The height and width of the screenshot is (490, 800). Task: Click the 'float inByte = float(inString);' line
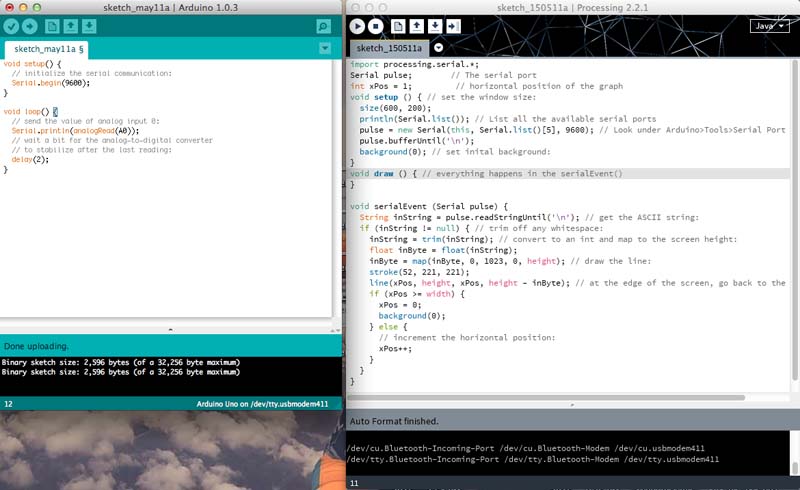click(443, 250)
